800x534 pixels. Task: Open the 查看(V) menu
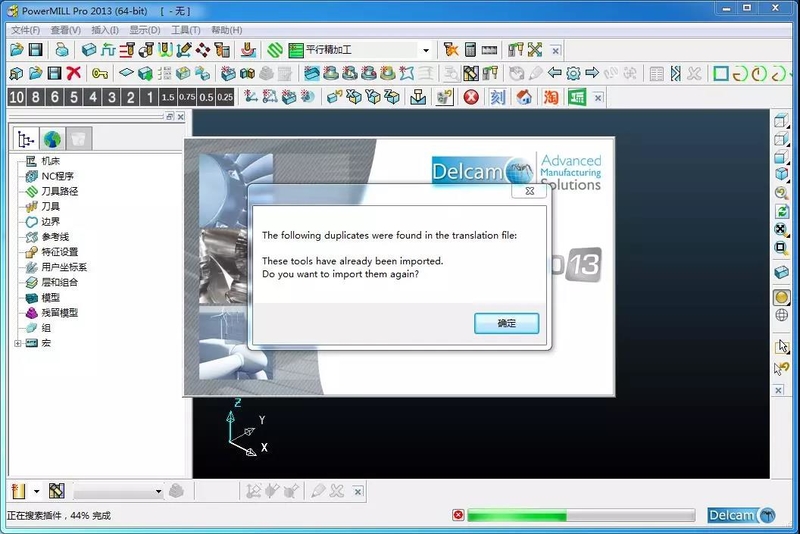pos(65,30)
